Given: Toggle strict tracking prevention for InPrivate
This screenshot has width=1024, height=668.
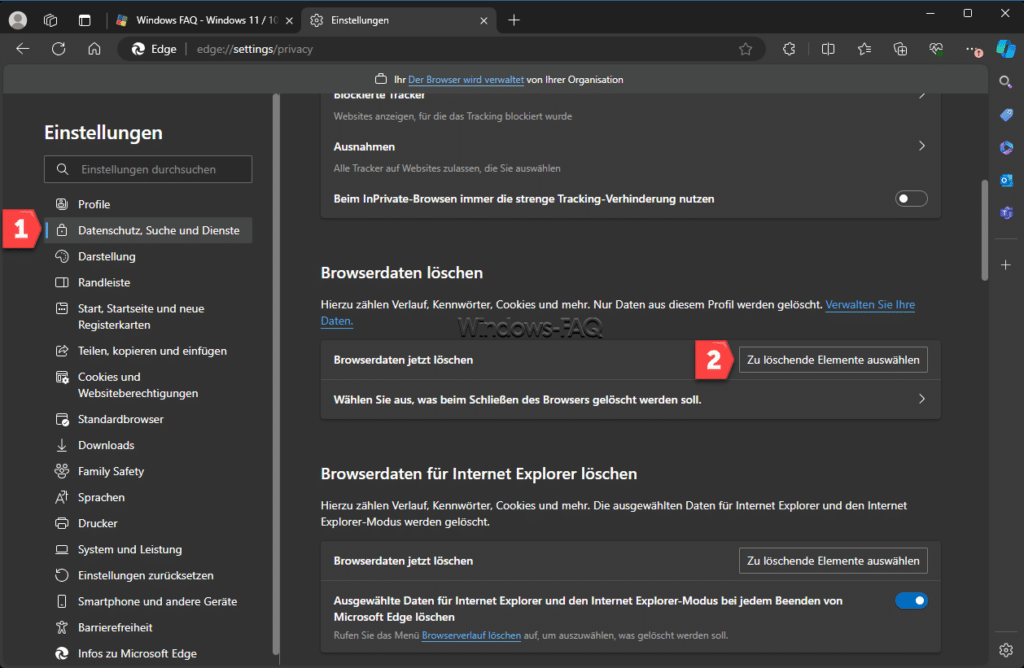Looking at the screenshot, I should (x=911, y=199).
